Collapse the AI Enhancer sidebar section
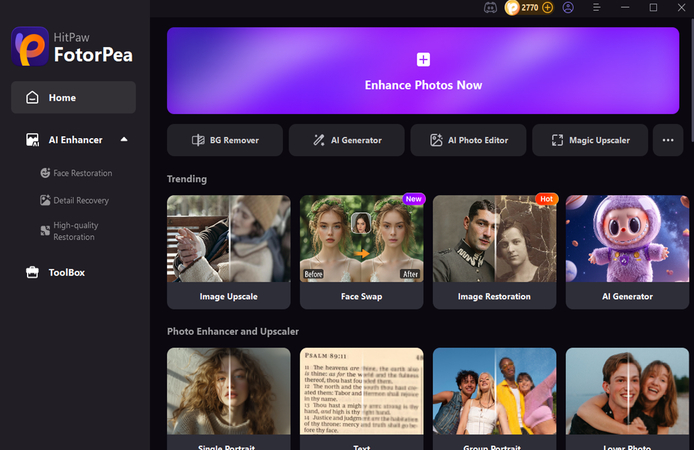This screenshot has height=450, width=694. (x=124, y=140)
